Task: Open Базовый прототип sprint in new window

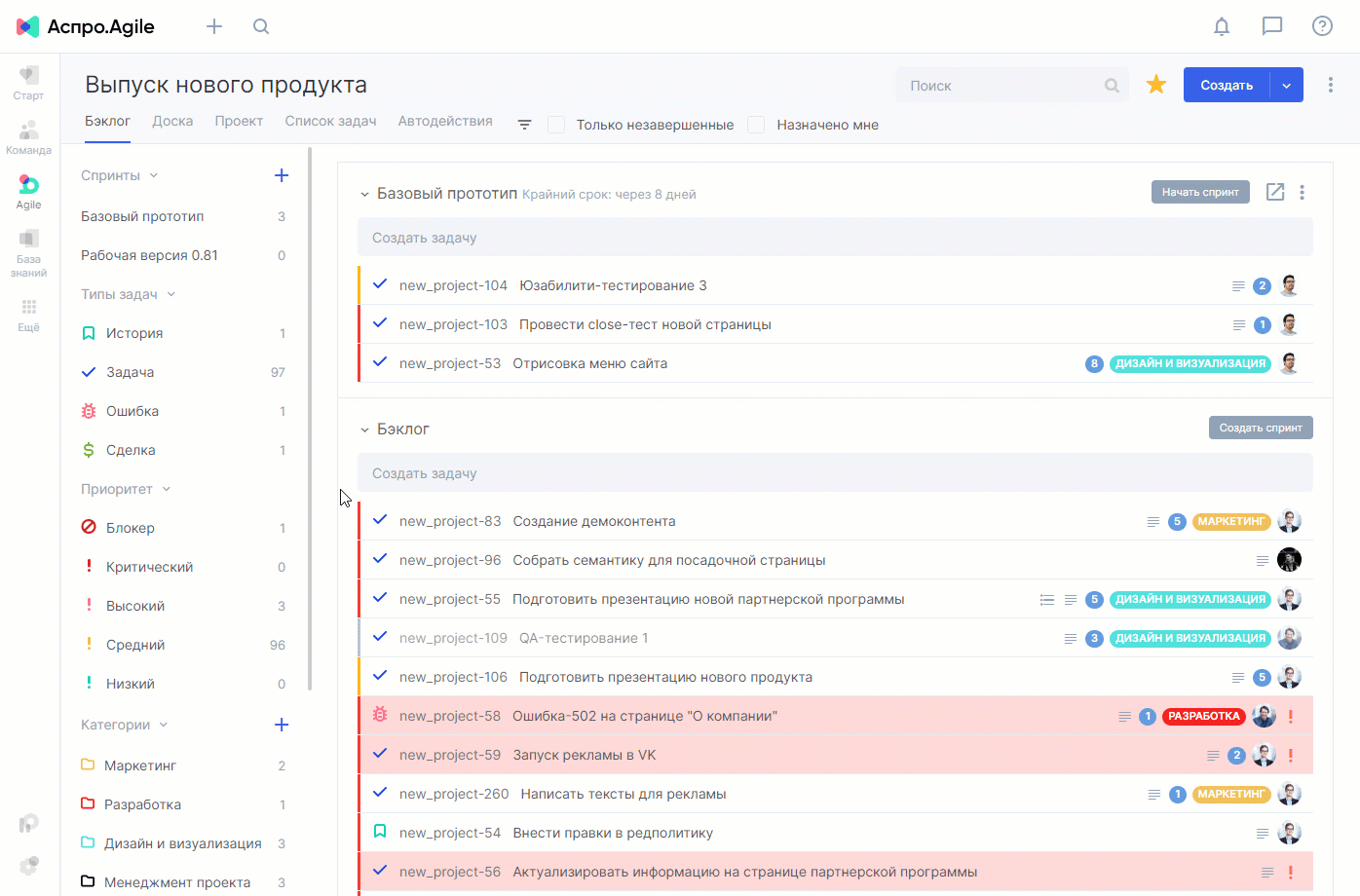Action: tap(1275, 192)
